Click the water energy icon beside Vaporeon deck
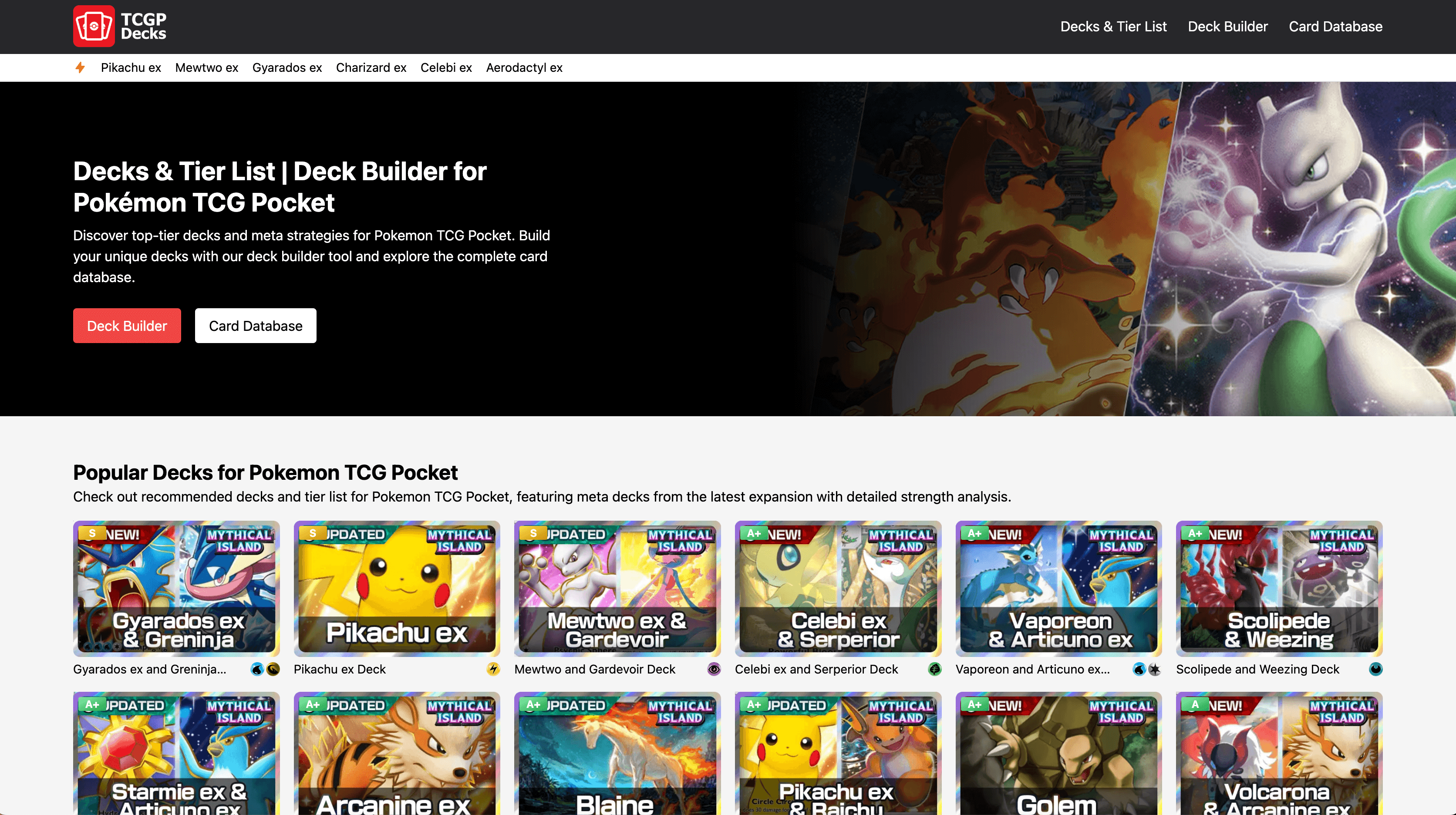Image resolution: width=1456 pixels, height=815 pixels. 1139,669
